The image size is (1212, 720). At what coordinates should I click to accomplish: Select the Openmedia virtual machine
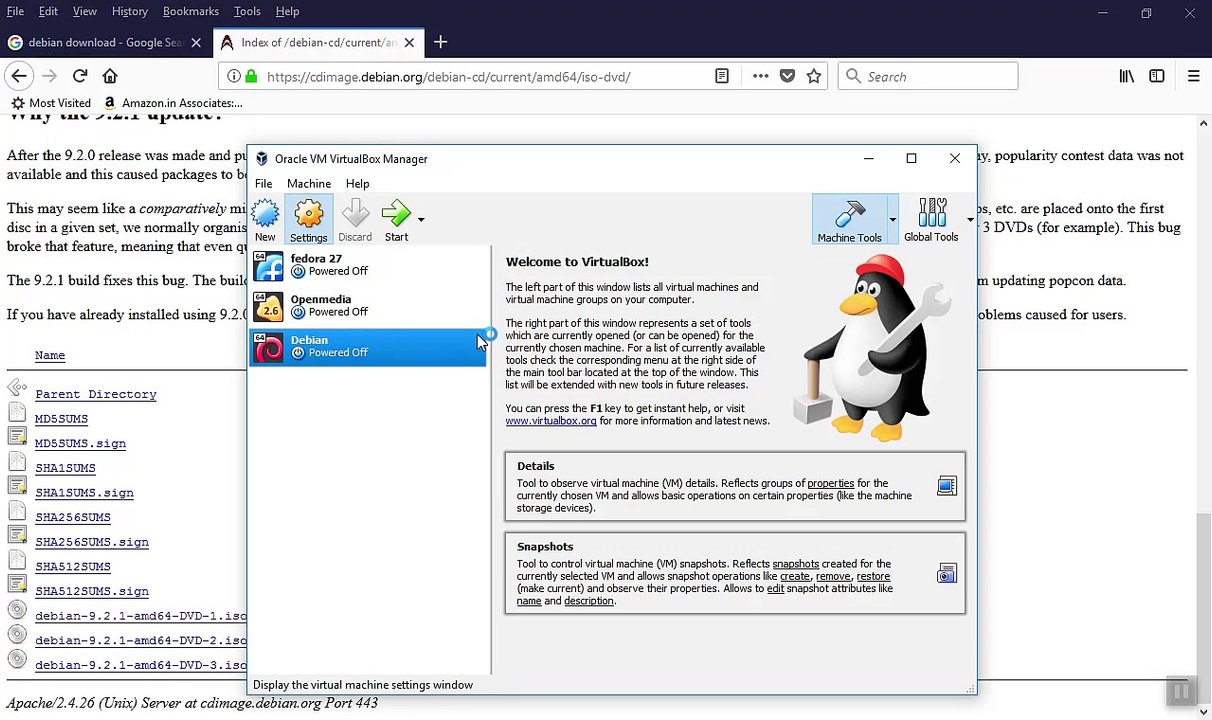click(368, 306)
